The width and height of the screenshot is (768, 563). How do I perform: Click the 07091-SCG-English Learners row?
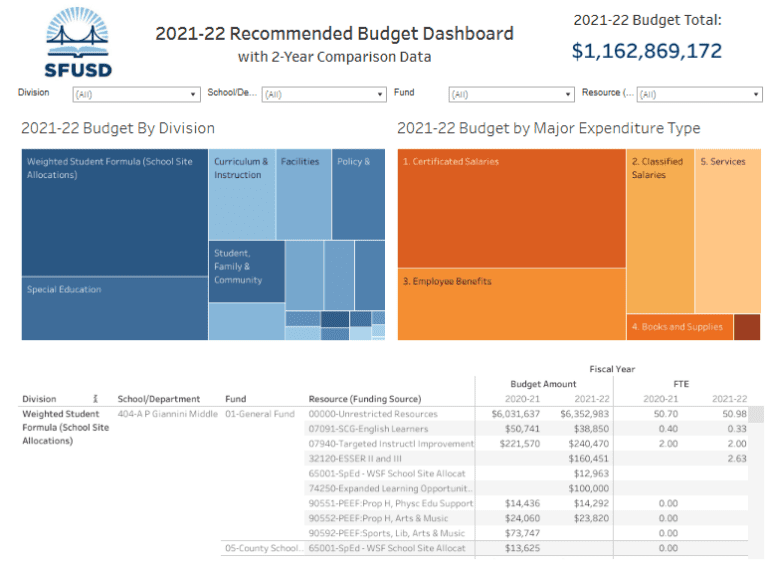368,429
